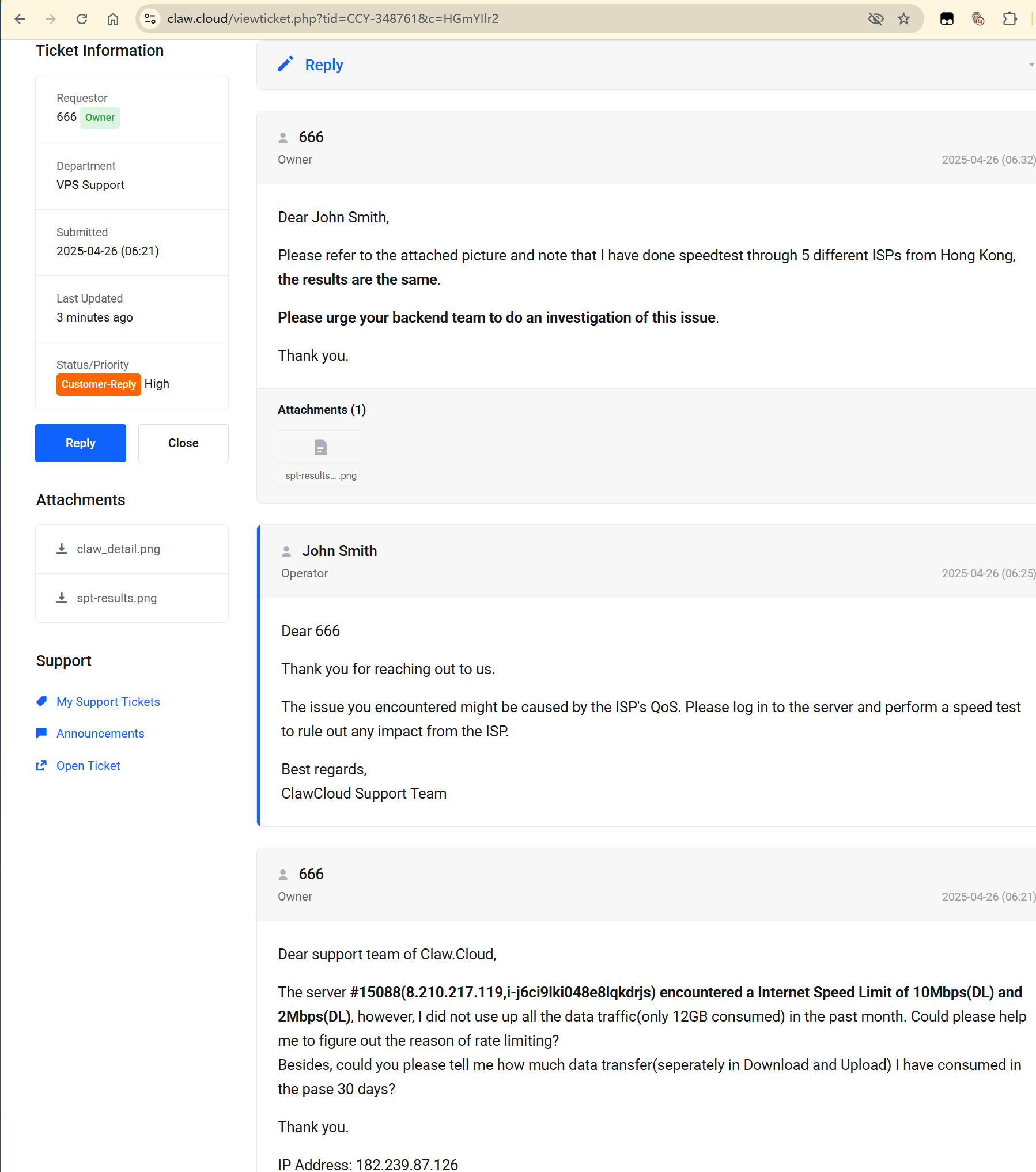Screen dimensions: 1036x1172
Task: Click the Announcements message icon
Action: tap(41, 732)
